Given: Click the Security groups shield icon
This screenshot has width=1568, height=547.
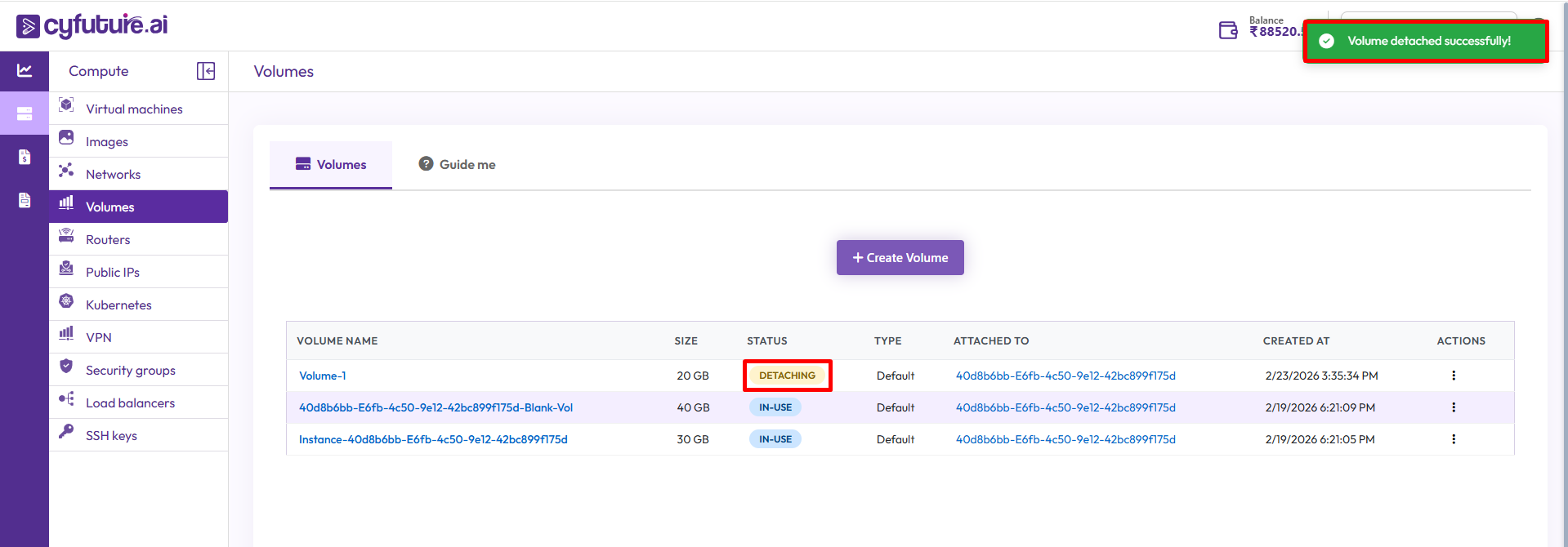Looking at the screenshot, I should [x=66, y=367].
